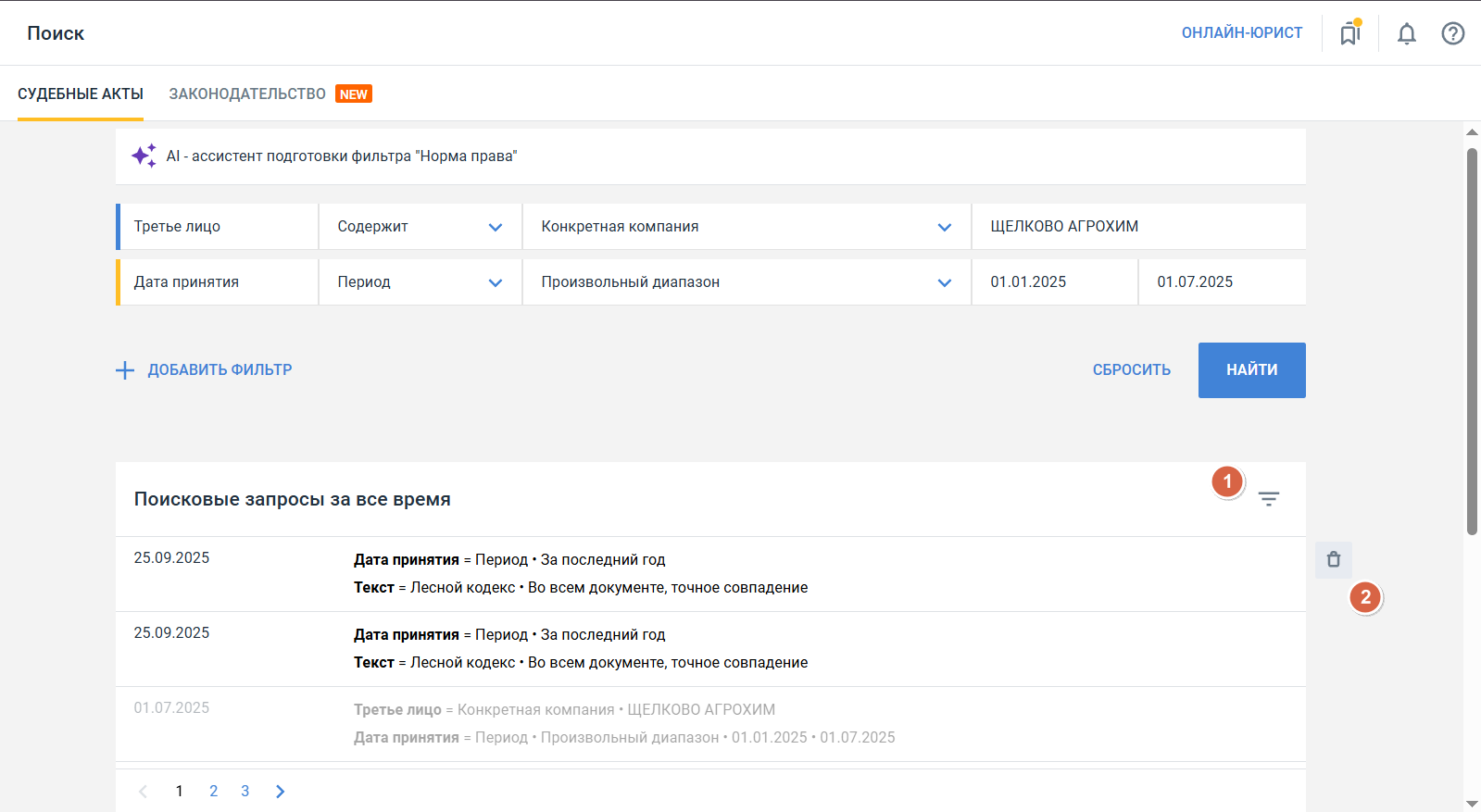The width and height of the screenshot is (1481, 812).
Task: Go to page 2 of search history
Action: [214, 791]
